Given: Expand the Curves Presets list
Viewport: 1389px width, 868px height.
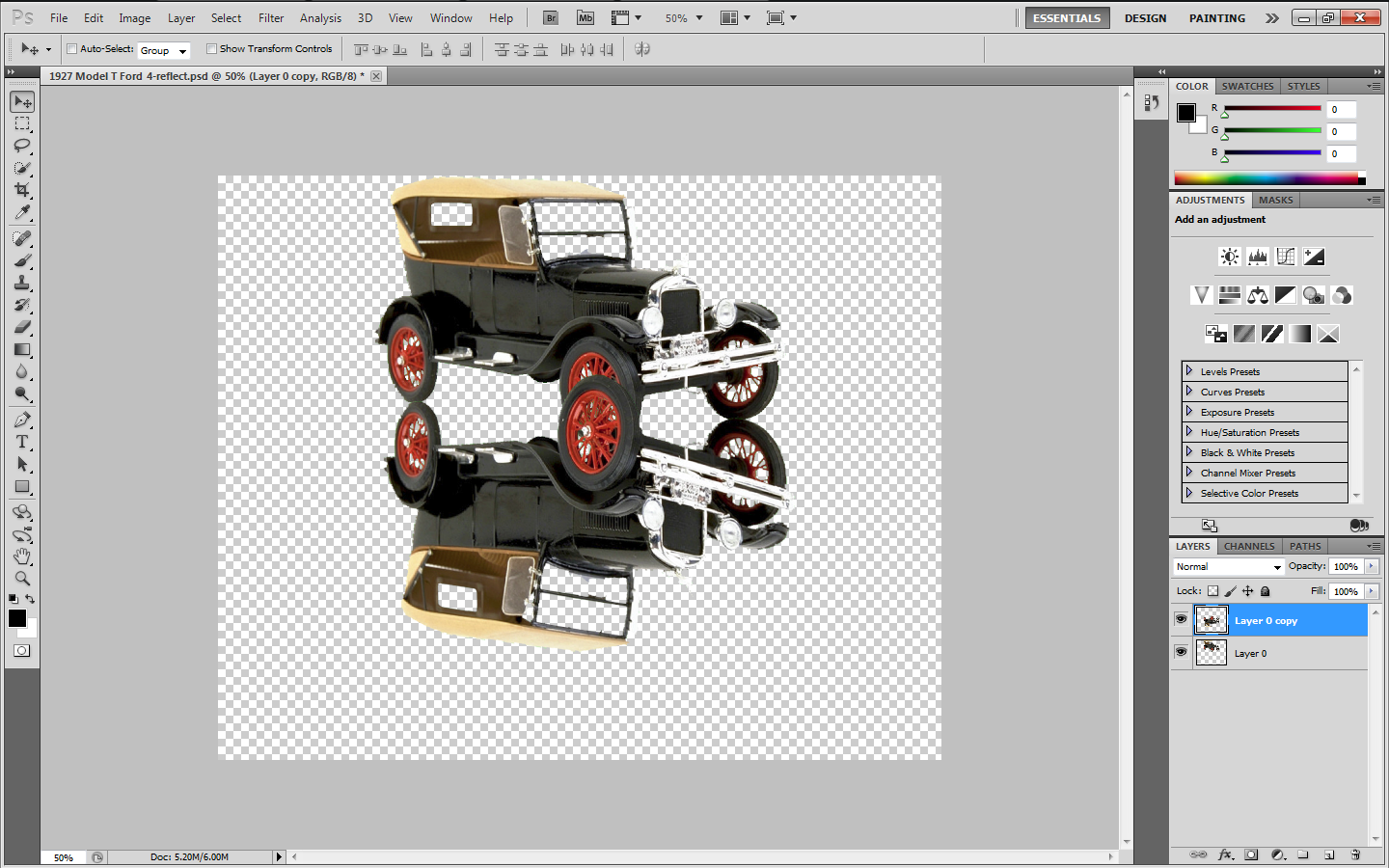Looking at the screenshot, I should [1189, 392].
